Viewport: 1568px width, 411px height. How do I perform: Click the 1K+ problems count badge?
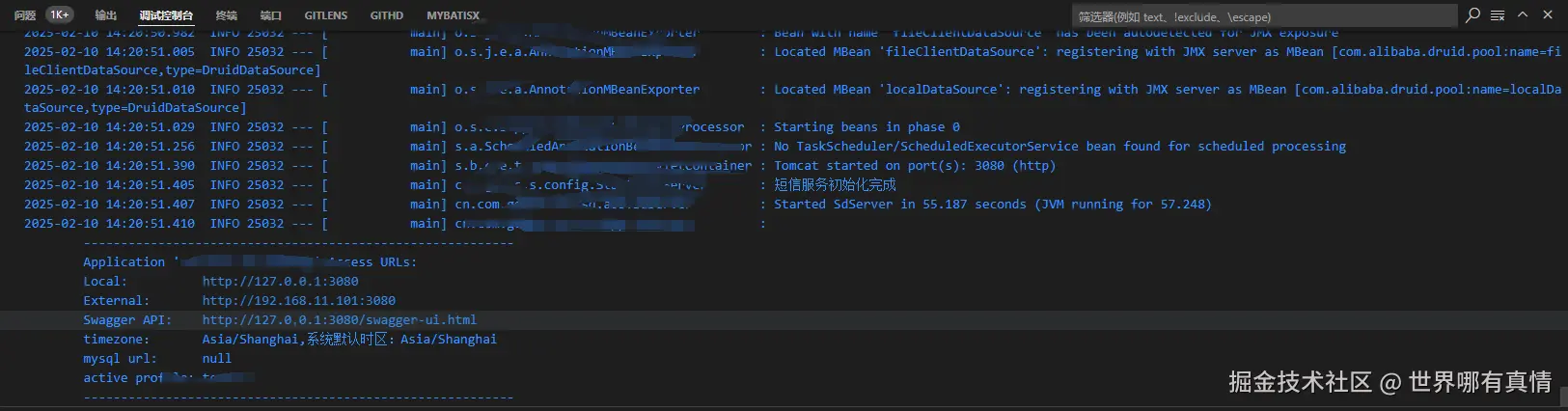(x=60, y=15)
